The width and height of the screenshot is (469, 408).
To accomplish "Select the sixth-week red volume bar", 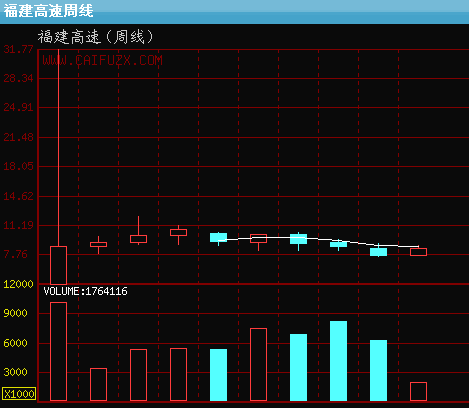I will click(258, 364).
